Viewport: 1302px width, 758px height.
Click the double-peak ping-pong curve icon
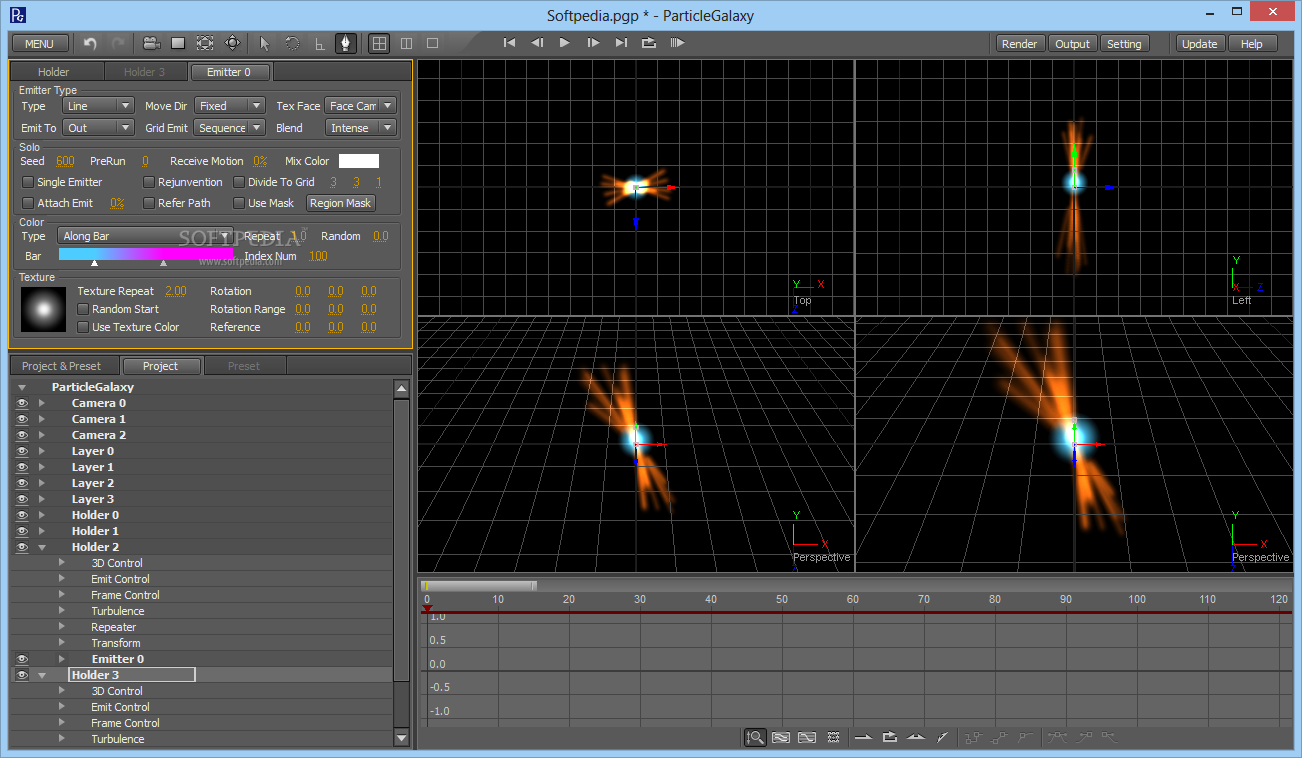tap(916, 738)
